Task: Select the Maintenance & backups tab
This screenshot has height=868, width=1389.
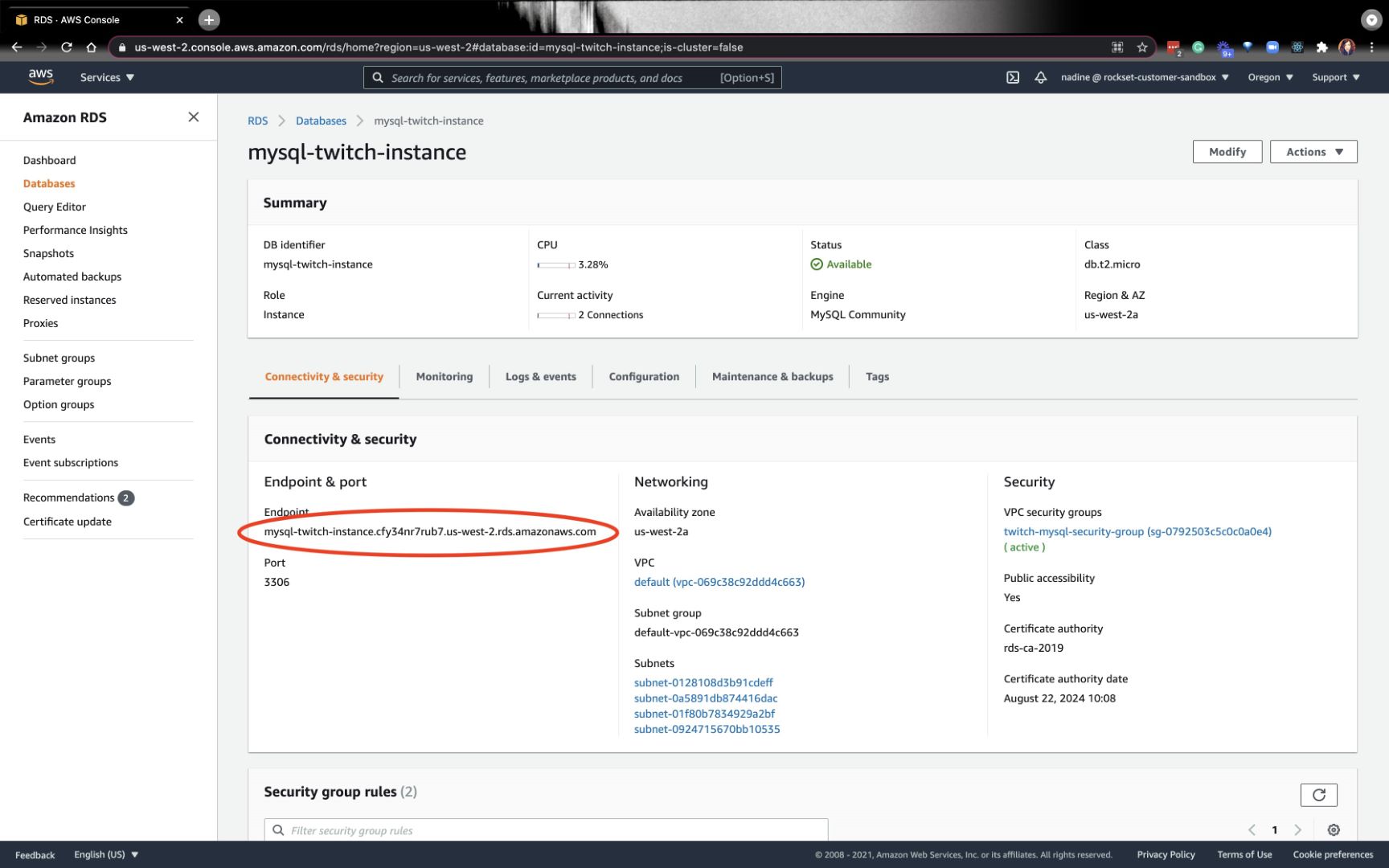Action: point(772,377)
